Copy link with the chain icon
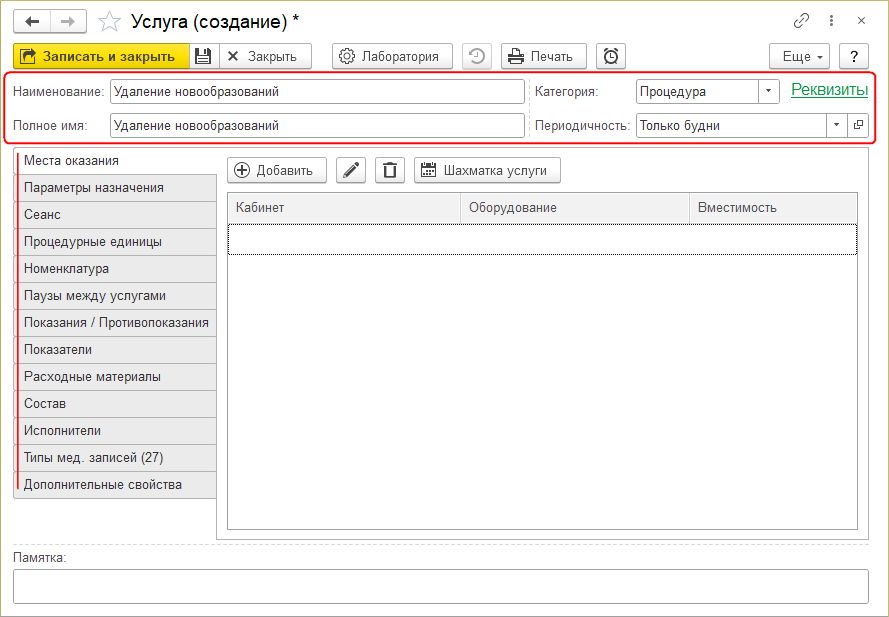The height and width of the screenshot is (617, 889). pos(801,21)
